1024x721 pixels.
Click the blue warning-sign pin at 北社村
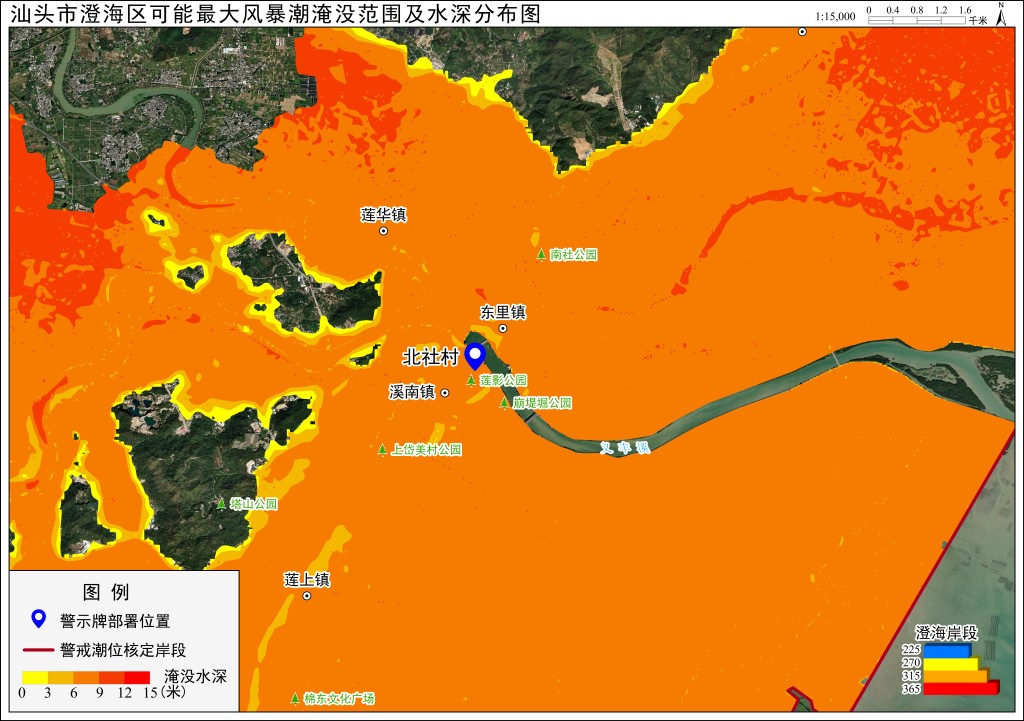475,356
